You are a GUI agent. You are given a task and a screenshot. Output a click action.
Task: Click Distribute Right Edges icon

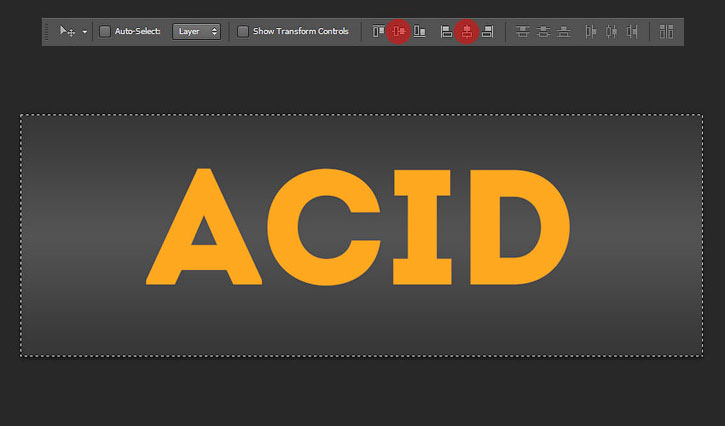632,31
